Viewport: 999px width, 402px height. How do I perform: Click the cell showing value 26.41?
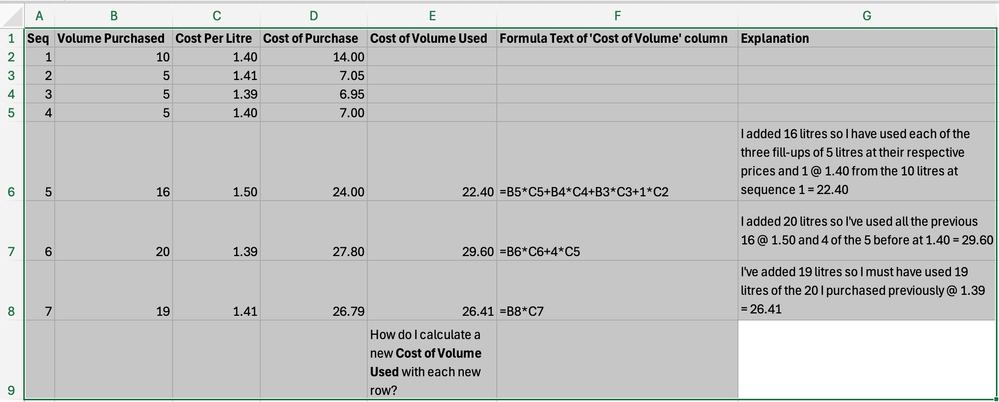click(433, 291)
